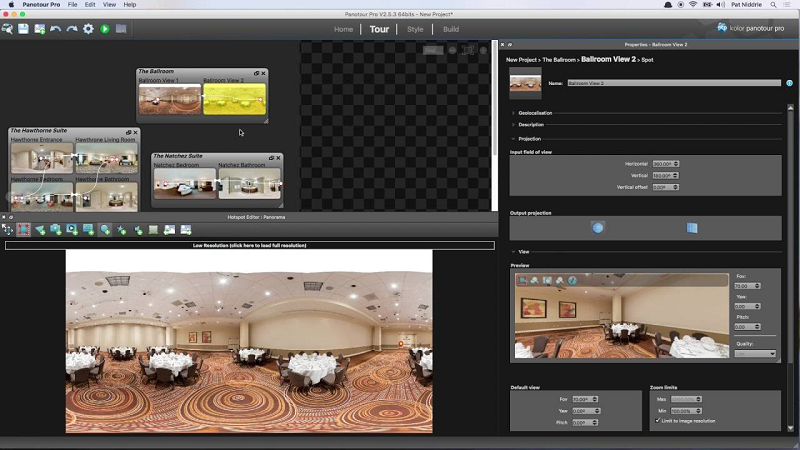Select the spherical output projection icon

click(598, 228)
